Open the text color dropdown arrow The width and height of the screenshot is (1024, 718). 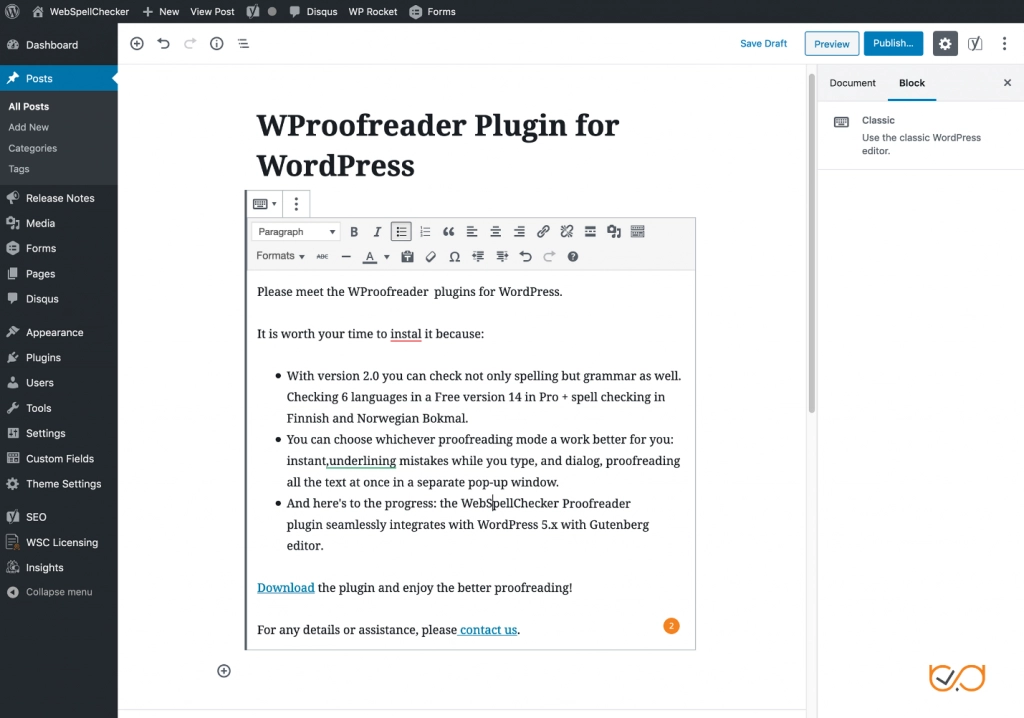click(x=387, y=257)
